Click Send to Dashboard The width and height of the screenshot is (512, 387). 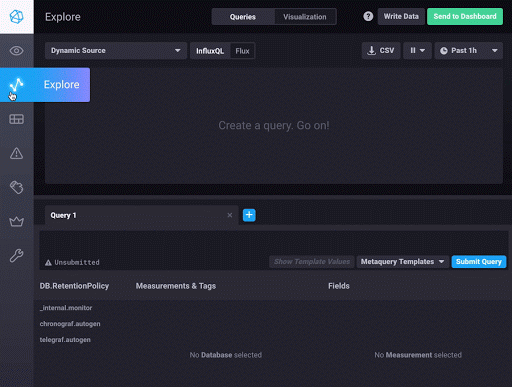[465, 16]
